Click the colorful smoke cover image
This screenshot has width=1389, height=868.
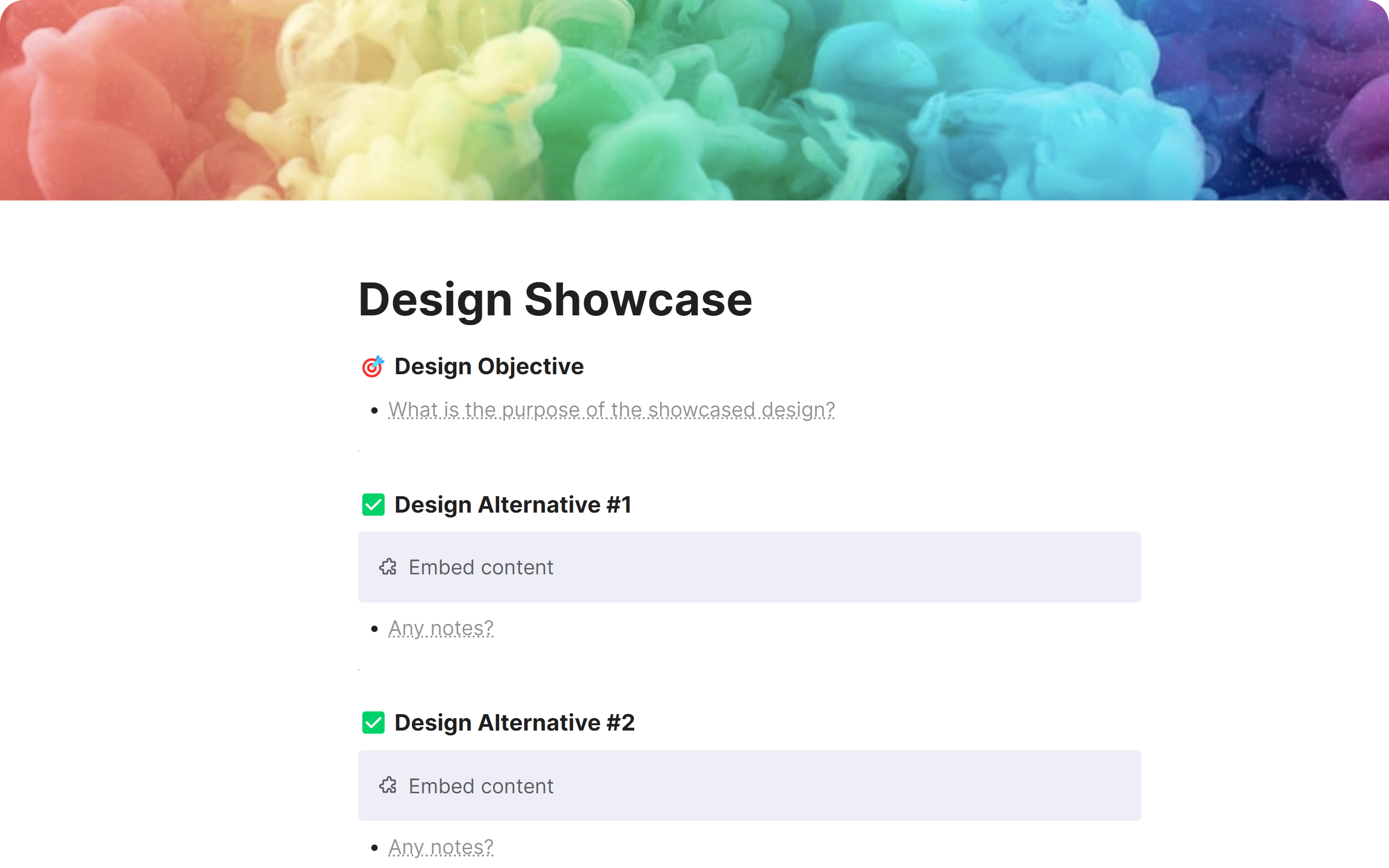point(694,100)
